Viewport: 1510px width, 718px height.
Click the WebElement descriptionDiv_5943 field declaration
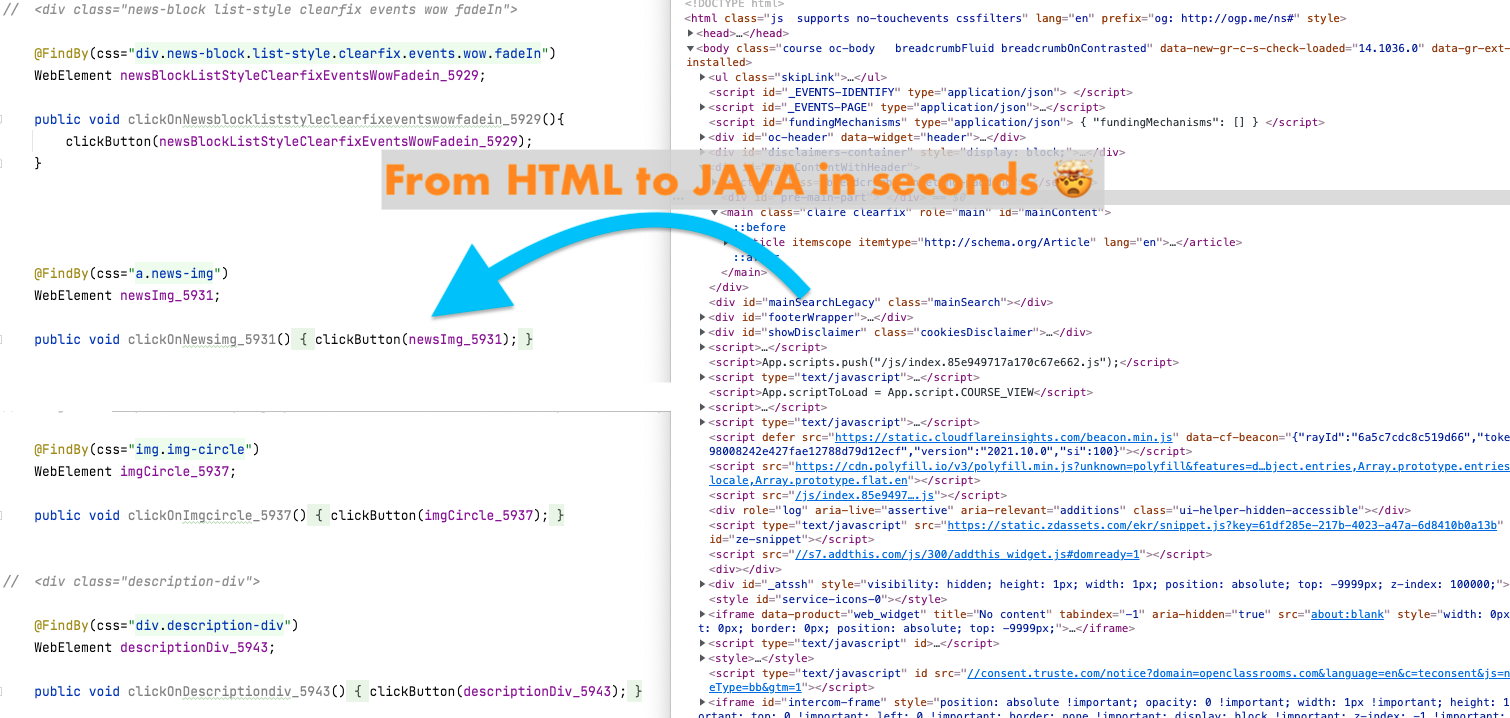(x=154, y=647)
